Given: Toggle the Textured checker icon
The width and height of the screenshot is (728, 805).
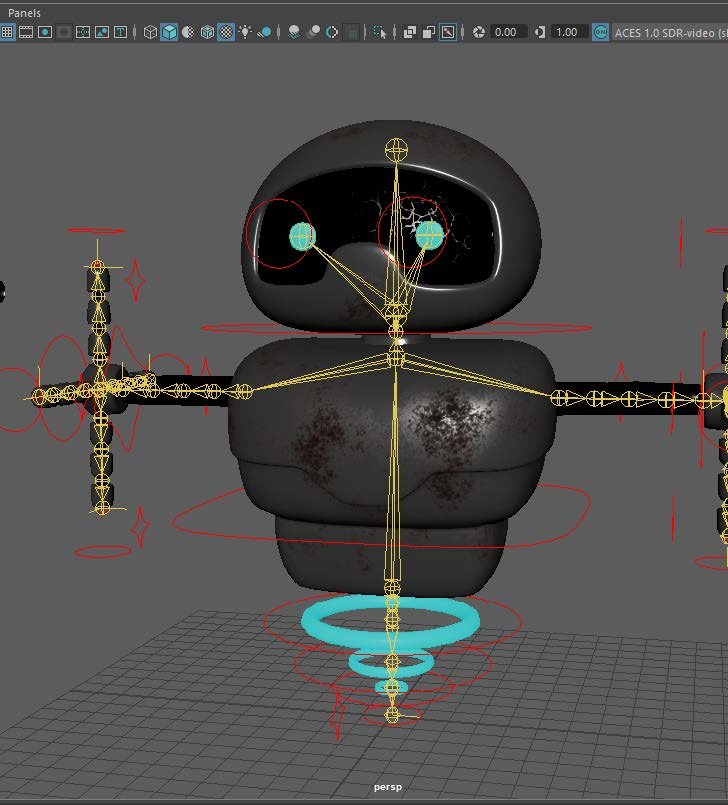Looking at the screenshot, I should click(226, 32).
